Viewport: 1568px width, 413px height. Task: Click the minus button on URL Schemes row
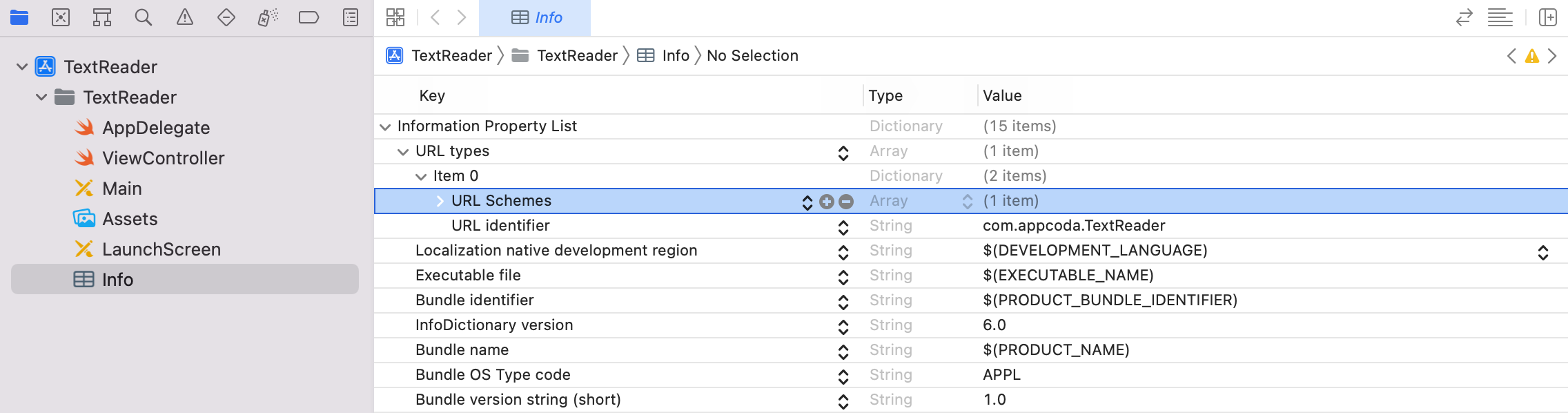coord(846,202)
